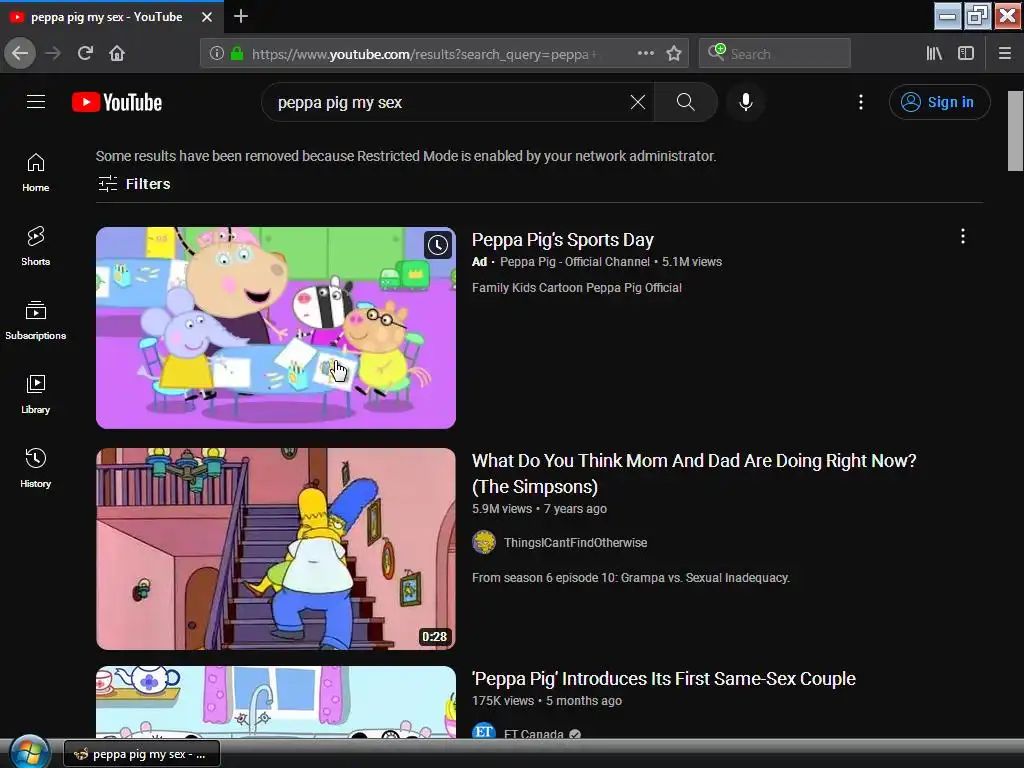
Task: Open ThingsICantFindOtherwise channel name
Action: point(575,543)
